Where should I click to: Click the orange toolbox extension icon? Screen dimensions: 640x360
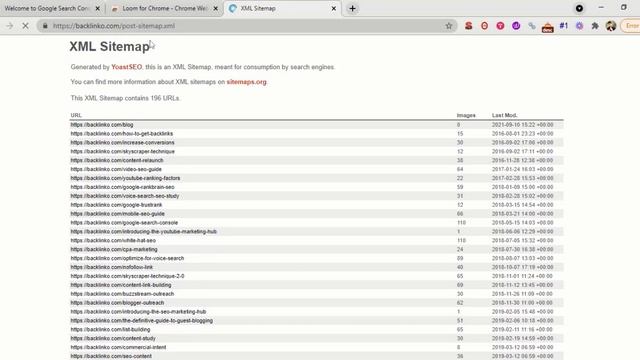click(547, 27)
